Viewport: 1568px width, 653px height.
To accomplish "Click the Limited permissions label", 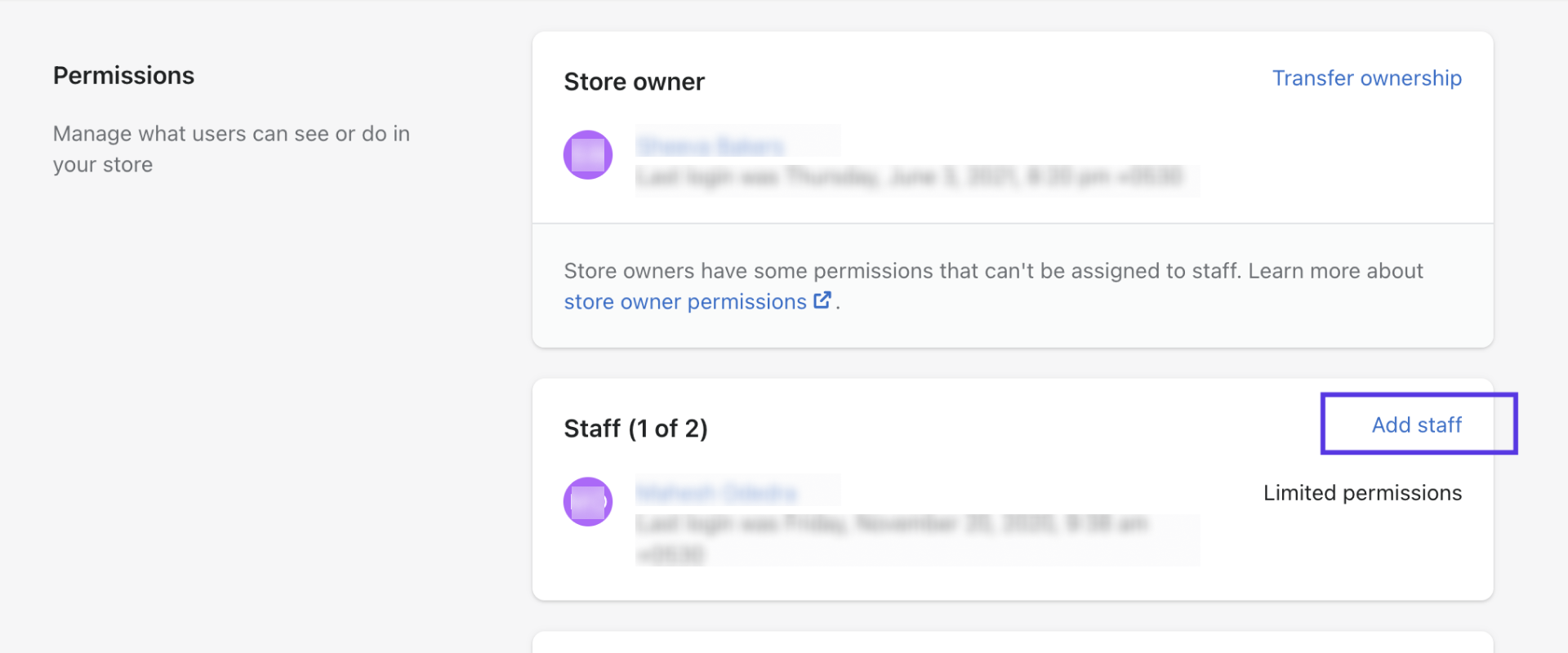I will (1363, 493).
